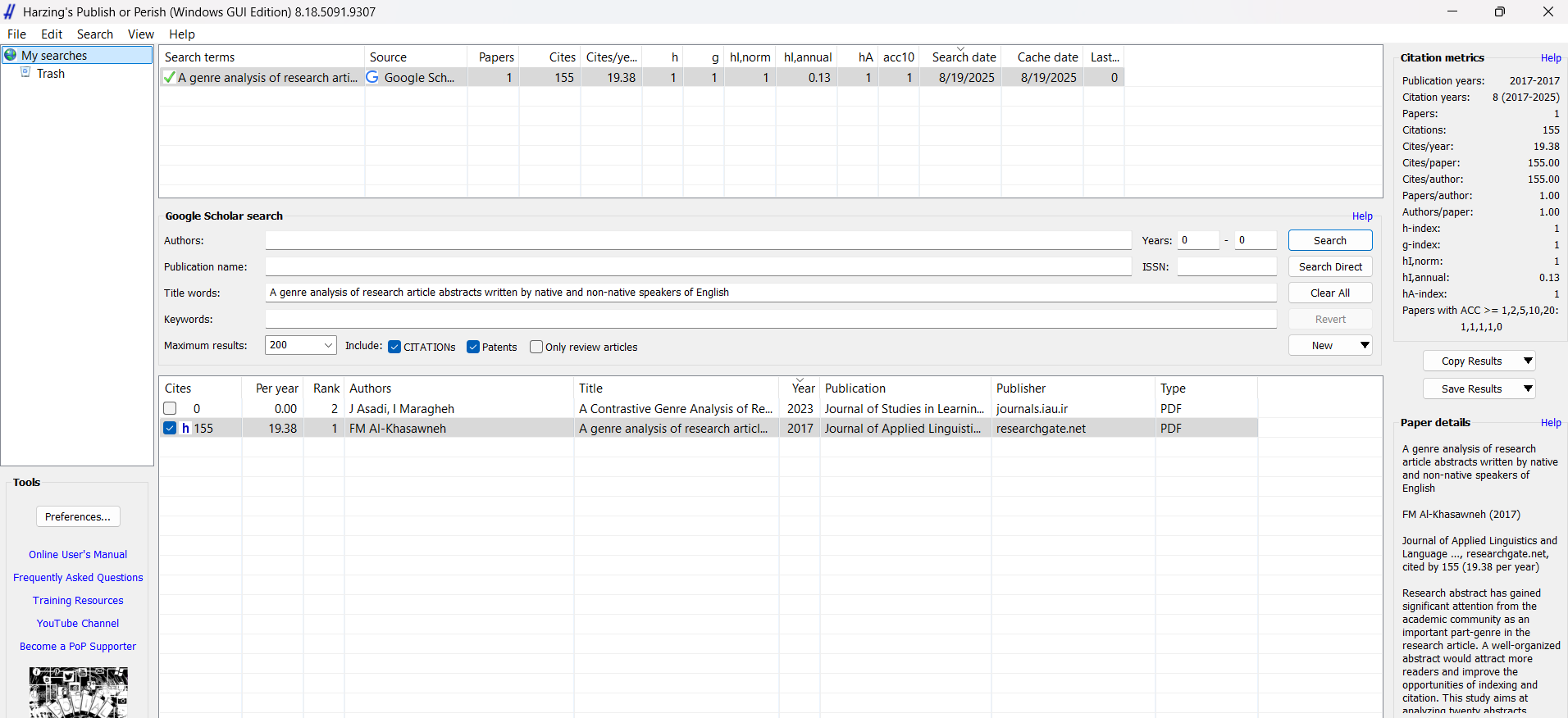Open the File menu
The width and height of the screenshot is (1568, 718).
(16, 34)
